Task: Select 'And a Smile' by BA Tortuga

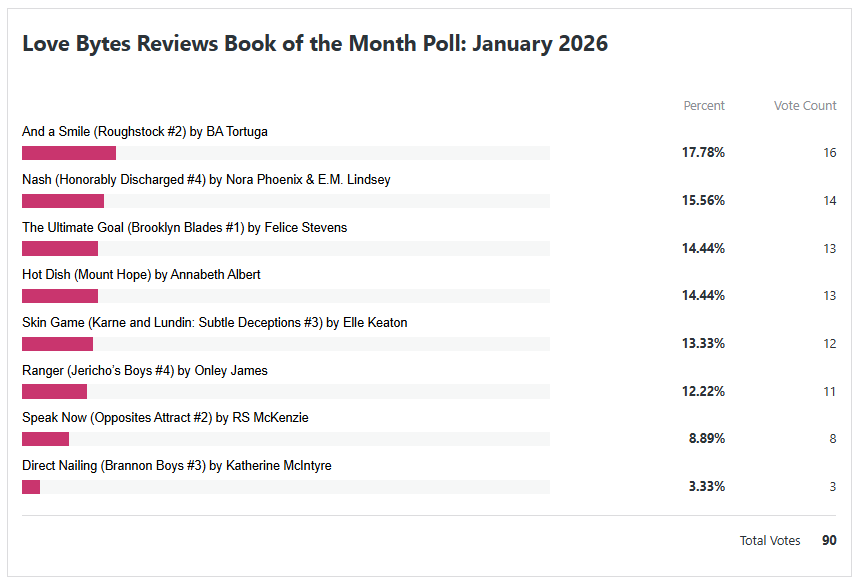Action: tap(145, 131)
